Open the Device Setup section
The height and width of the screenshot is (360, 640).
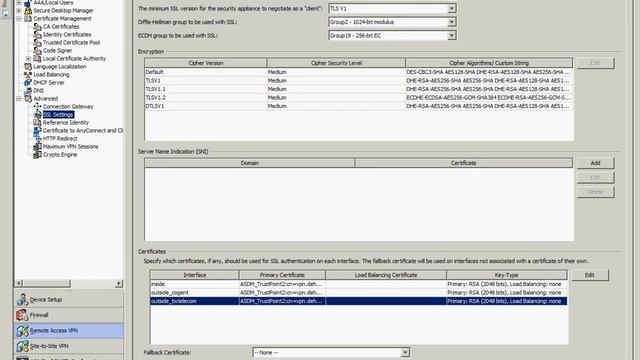(69, 300)
